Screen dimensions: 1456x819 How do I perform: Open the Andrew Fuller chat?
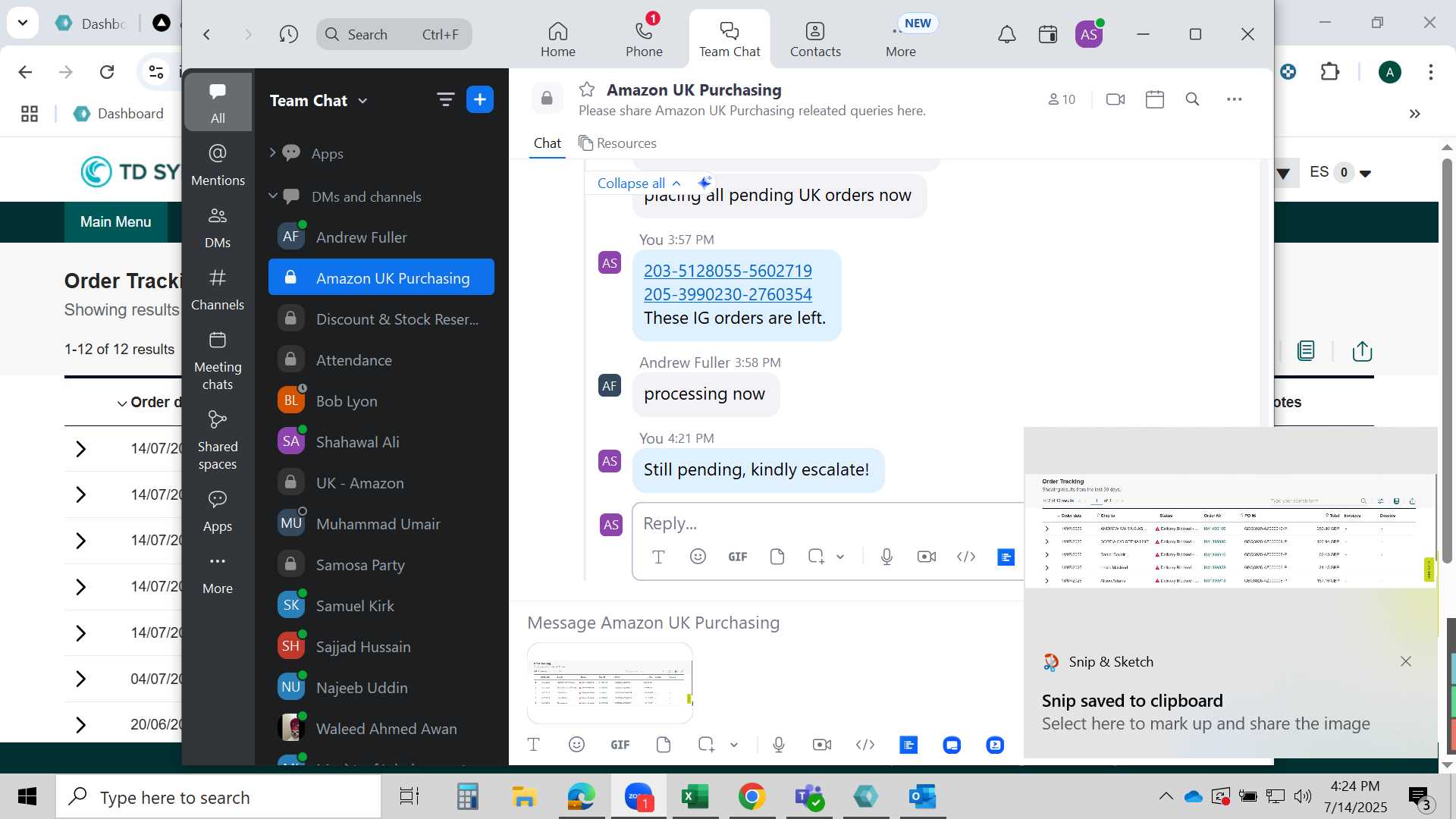[x=381, y=237]
